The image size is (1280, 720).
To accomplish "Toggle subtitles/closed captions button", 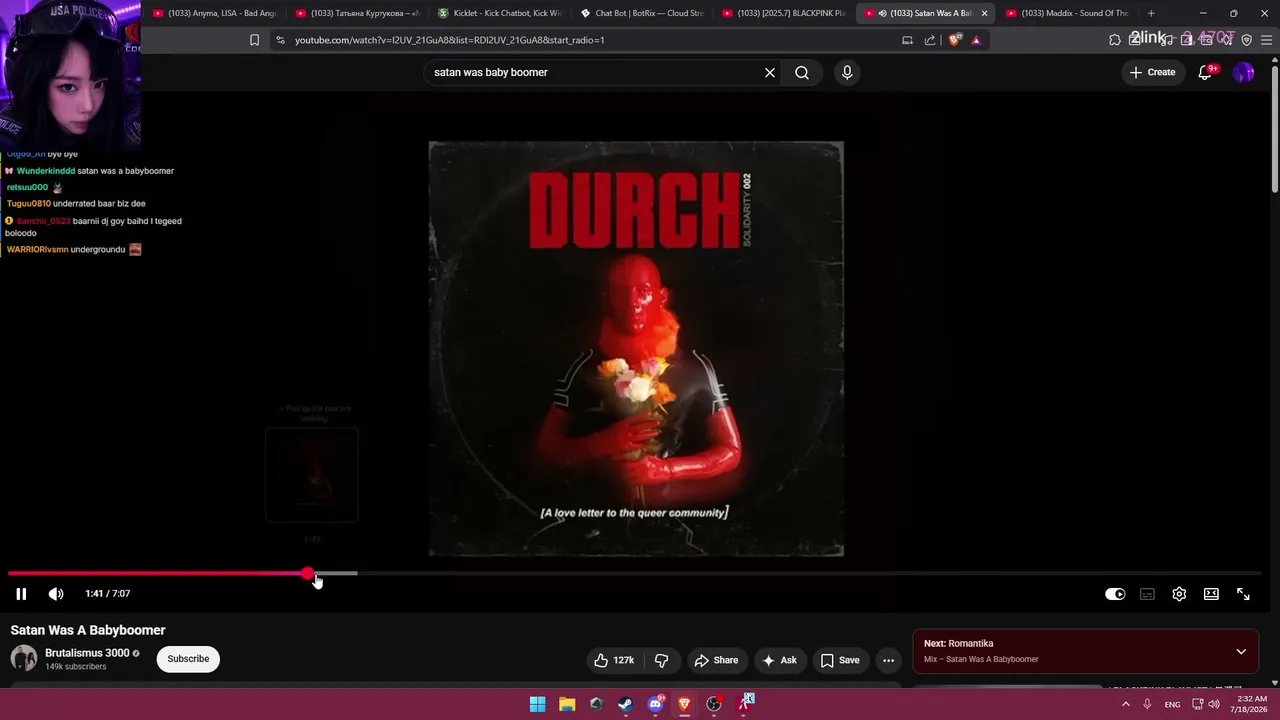I will point(1147,594).
